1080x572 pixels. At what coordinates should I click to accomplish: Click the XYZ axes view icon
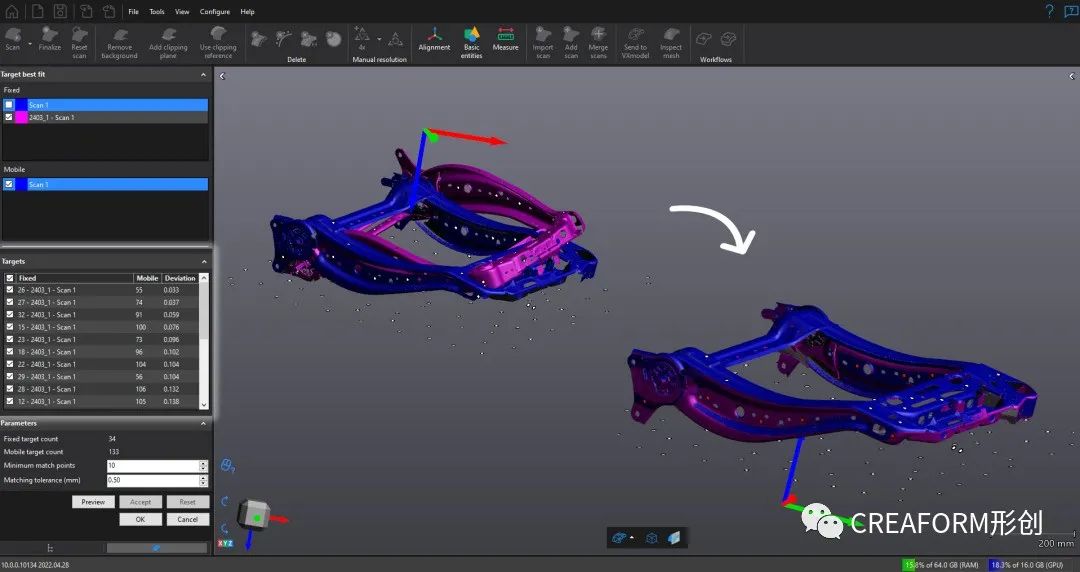pos(225,543)
